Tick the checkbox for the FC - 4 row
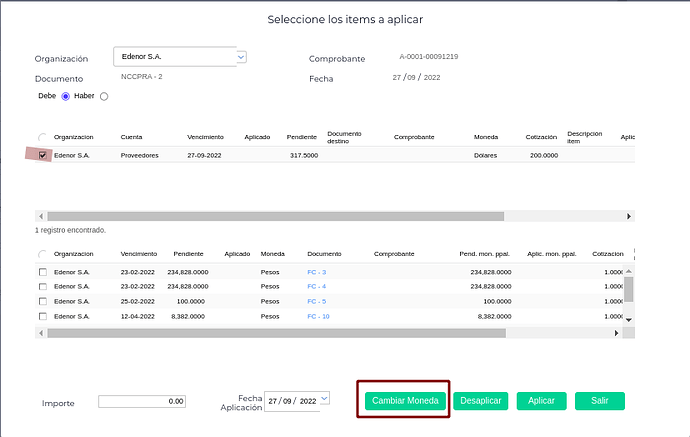 pyautogui.click(x=42, y=287)
